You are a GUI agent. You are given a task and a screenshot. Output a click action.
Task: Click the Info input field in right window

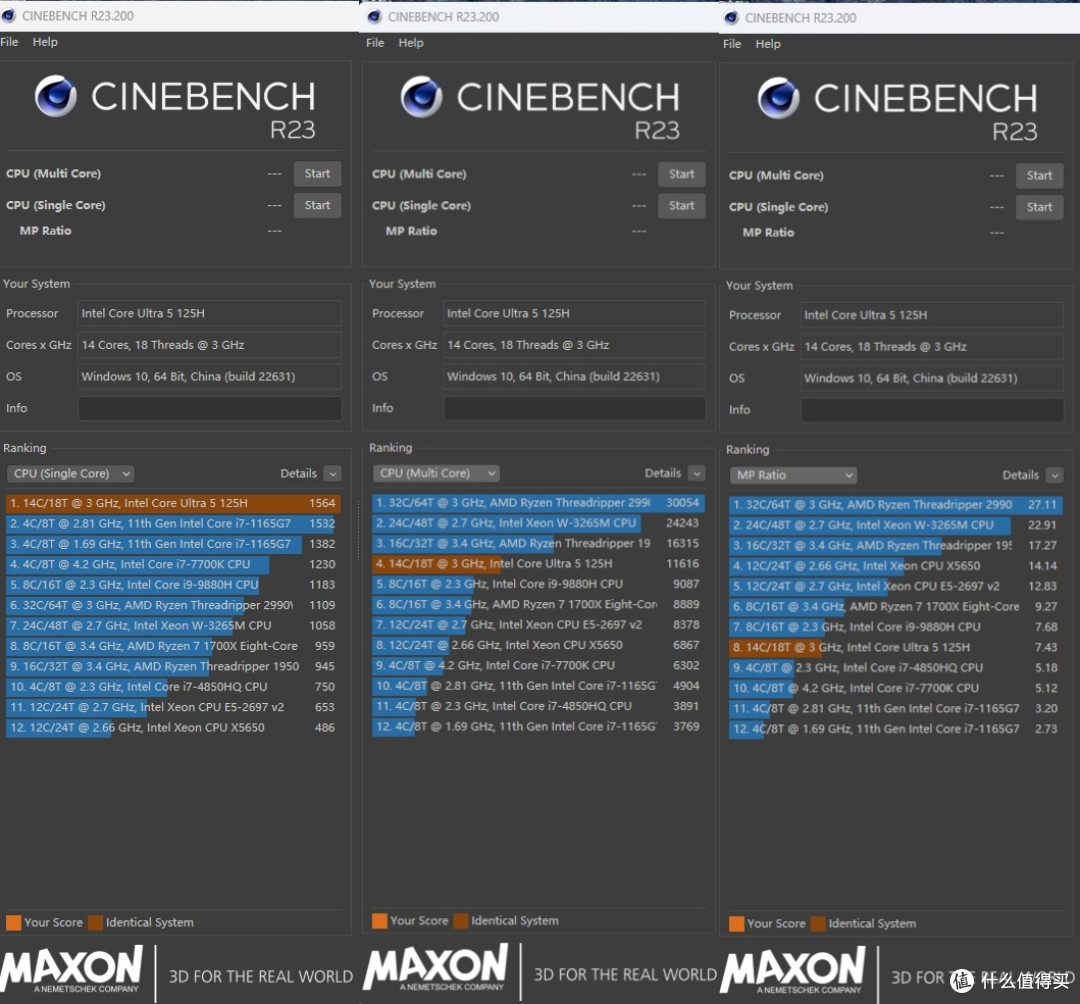[932, 410]
